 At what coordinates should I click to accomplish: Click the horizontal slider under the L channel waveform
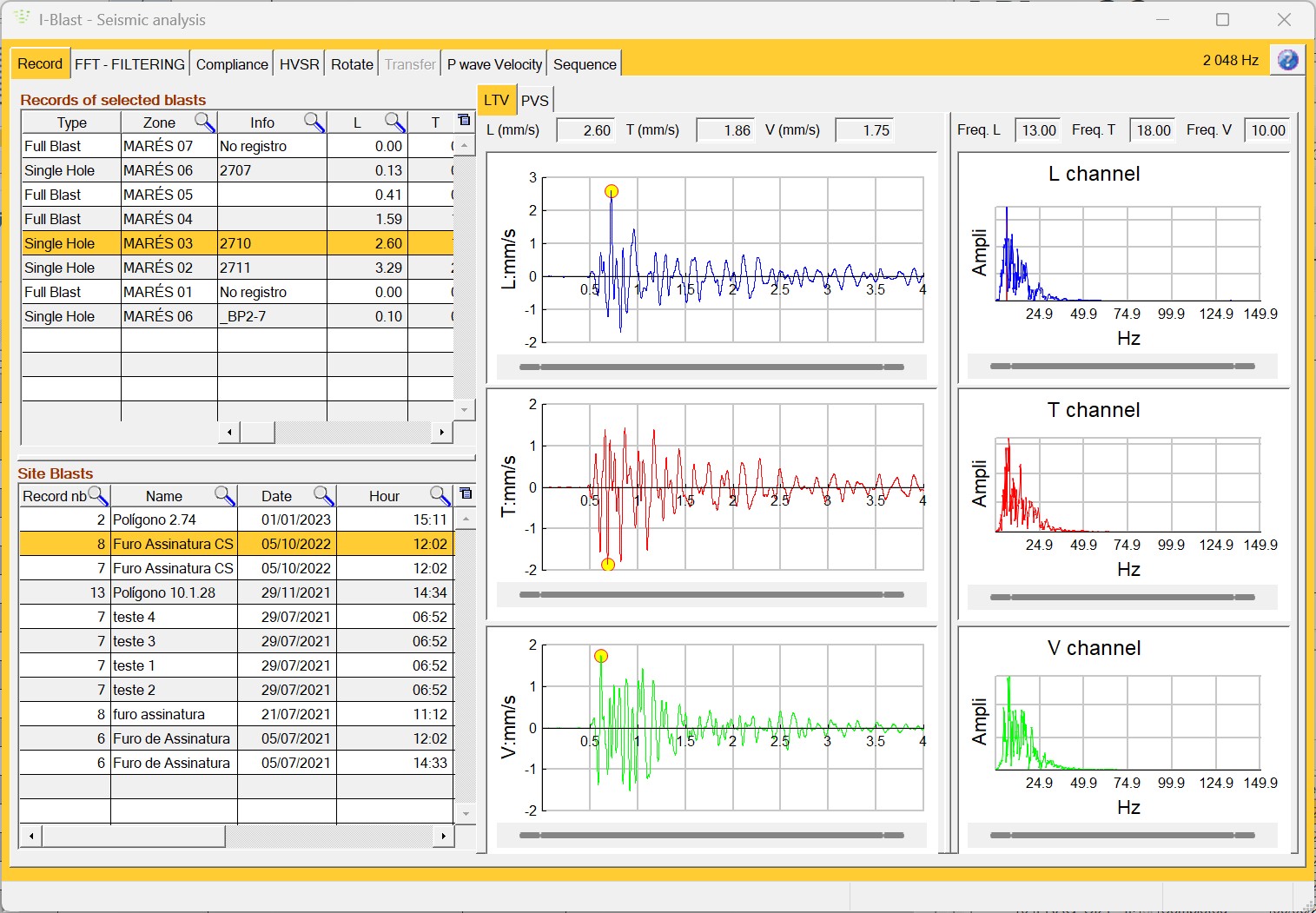point(712,367)
